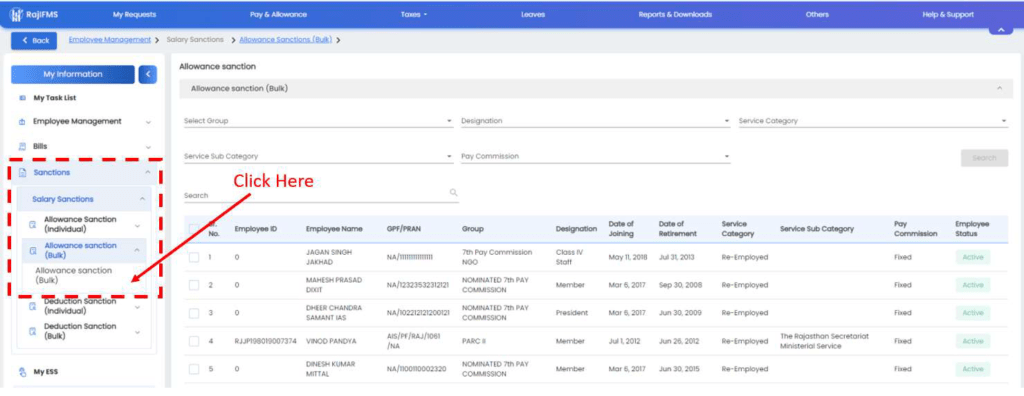
Task: Collapse the Salary Sanctions submenu
Action: 142,199
